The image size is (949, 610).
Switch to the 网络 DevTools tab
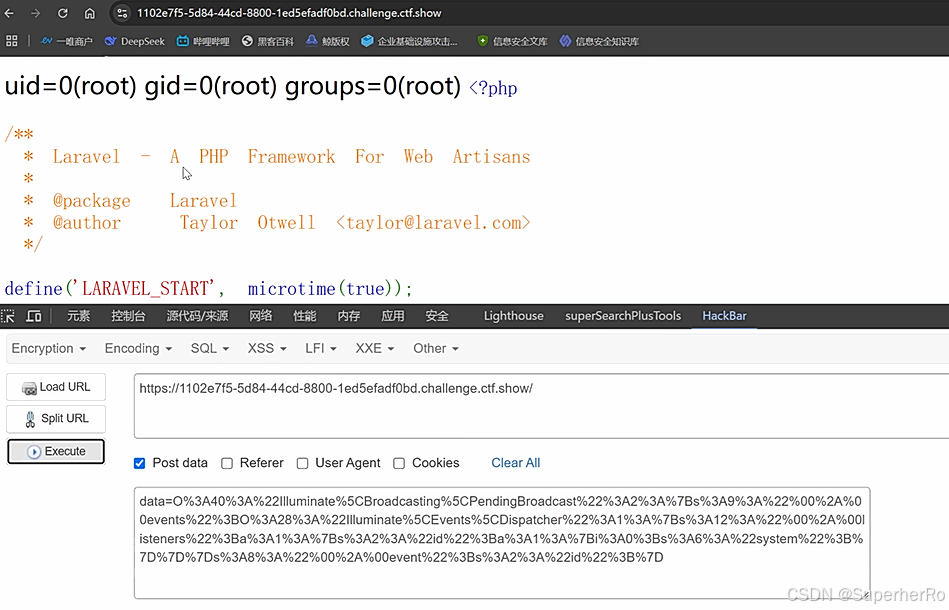[x=261, y=316]
